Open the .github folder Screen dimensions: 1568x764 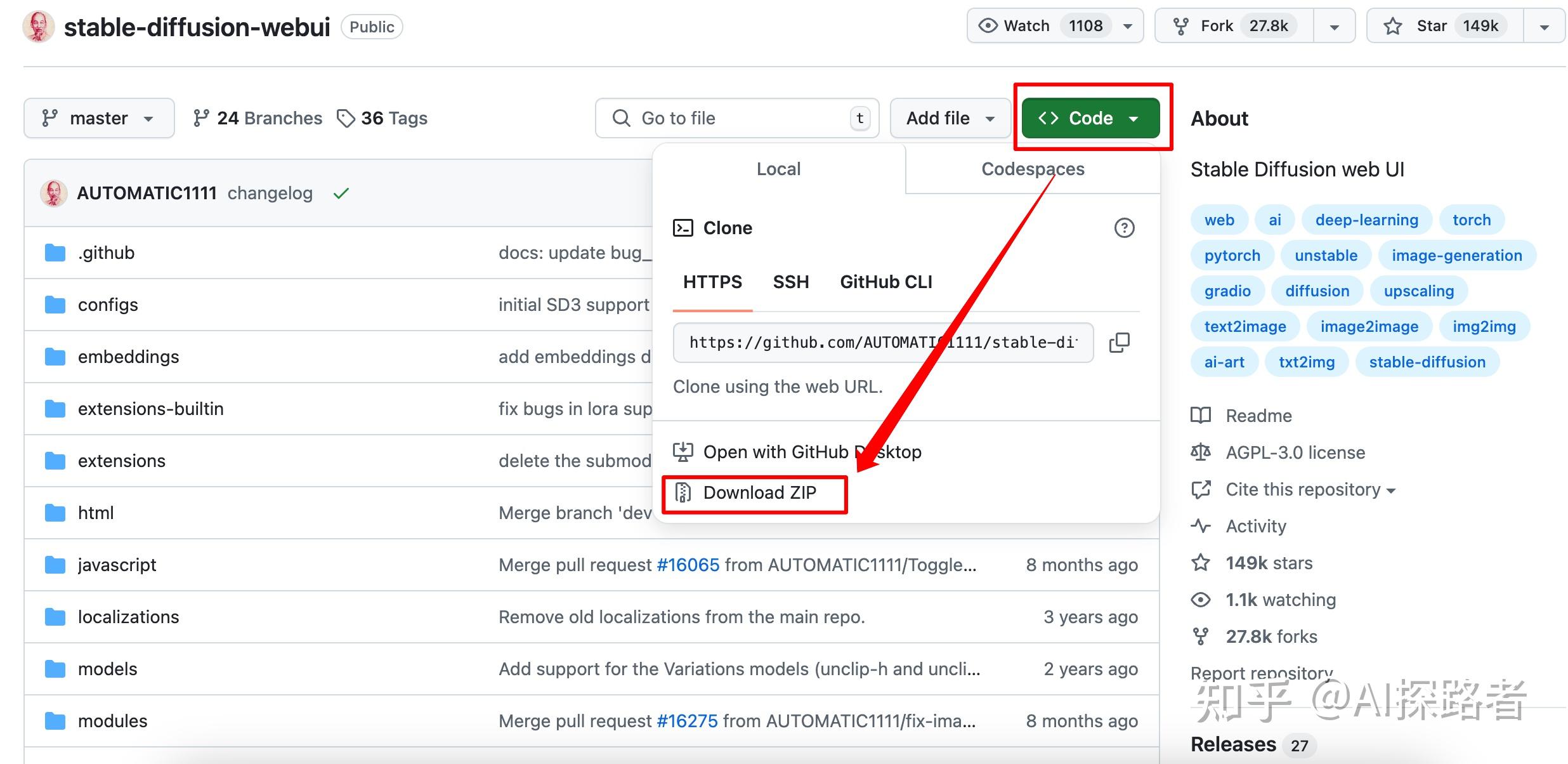[x=106, y=253]
